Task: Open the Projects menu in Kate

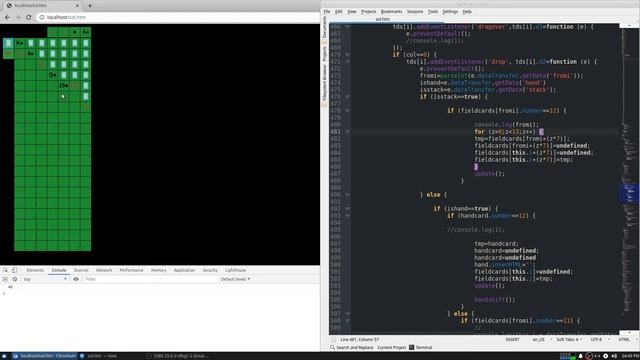Action: pyautogui.click(x=369, y=11)
